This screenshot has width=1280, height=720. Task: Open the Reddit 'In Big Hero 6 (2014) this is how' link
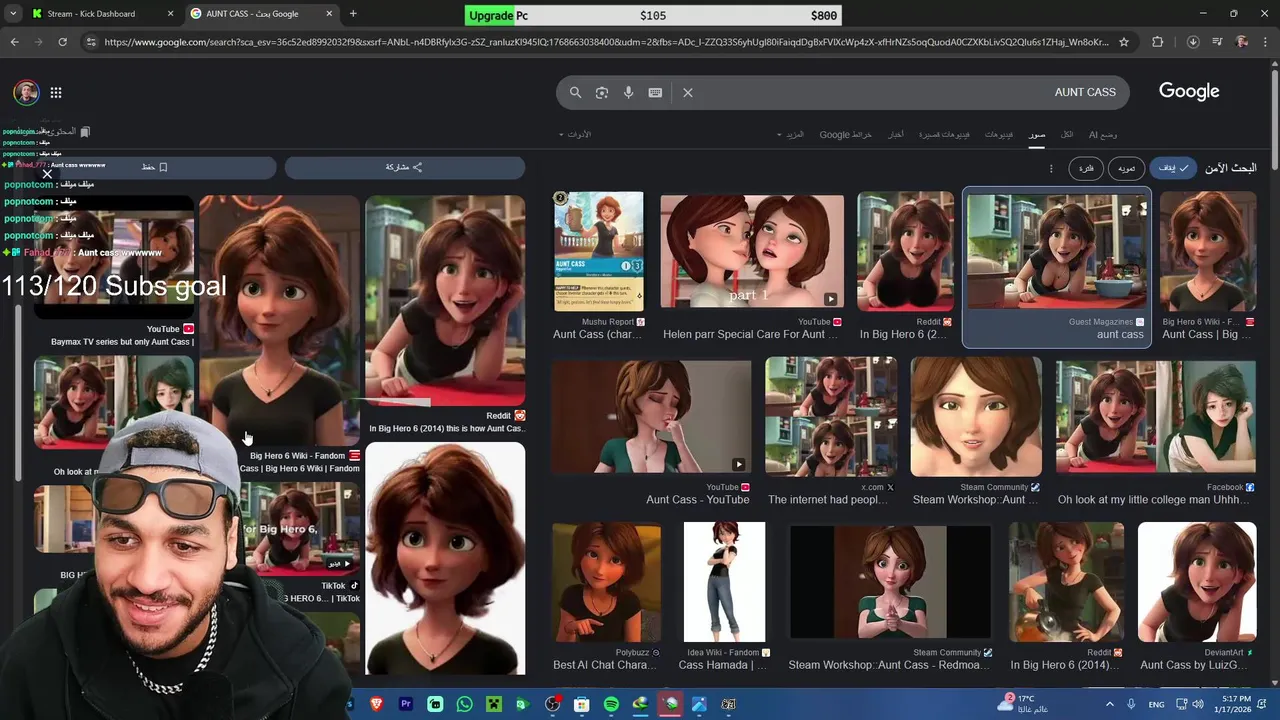pyautogui.click(x=446, y=428)
